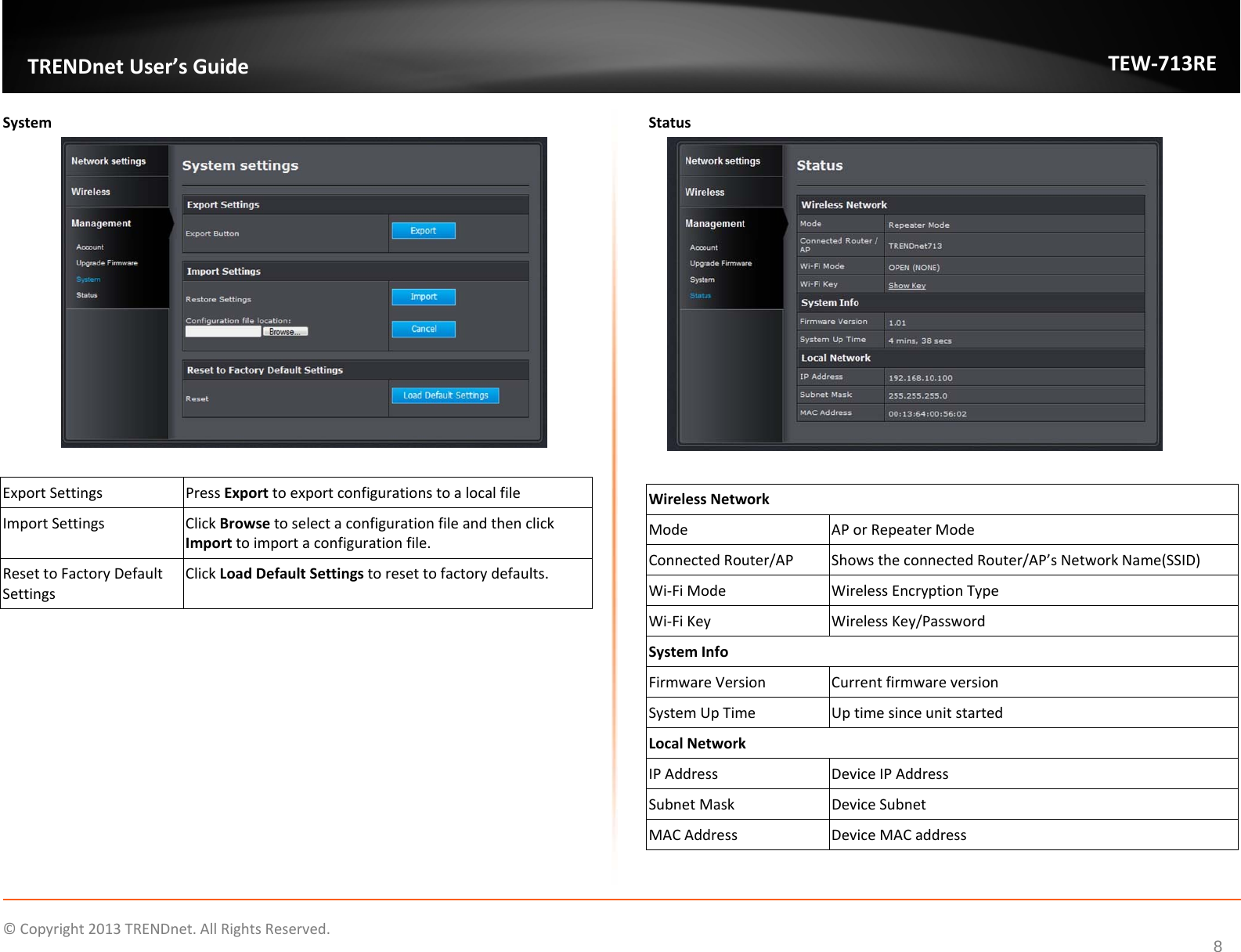Click 'OPEN (NONE)' Wi-Fi Mode value

click(x=914, y=268)
